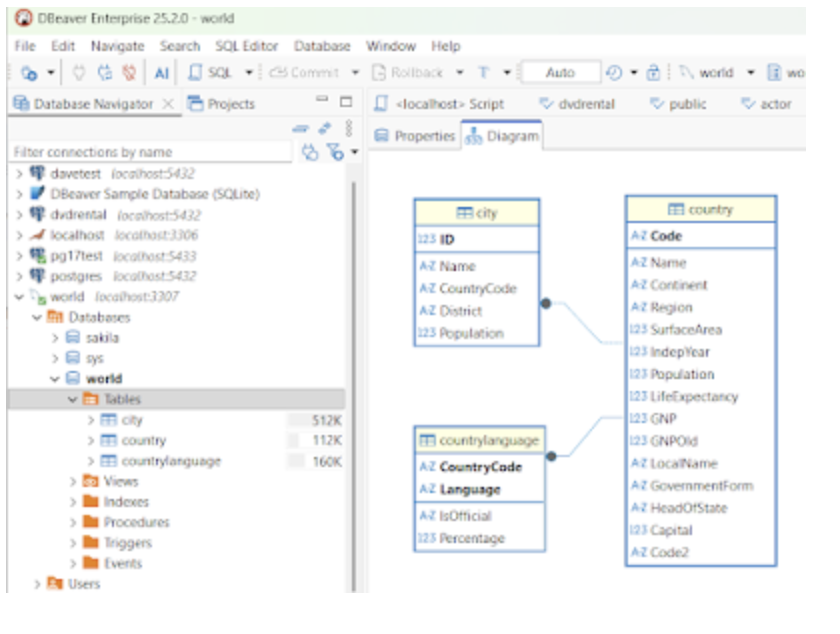Viewport: 840px width, 634px height.
Task: Open a new SQL script editor
Action: pyautogui.click(x=210, y=72)
